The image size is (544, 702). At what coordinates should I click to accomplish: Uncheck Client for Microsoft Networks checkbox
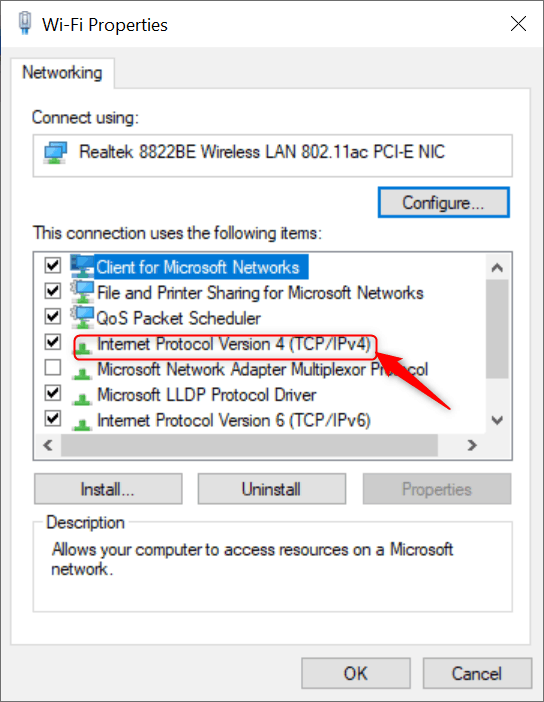pos(53,265)
